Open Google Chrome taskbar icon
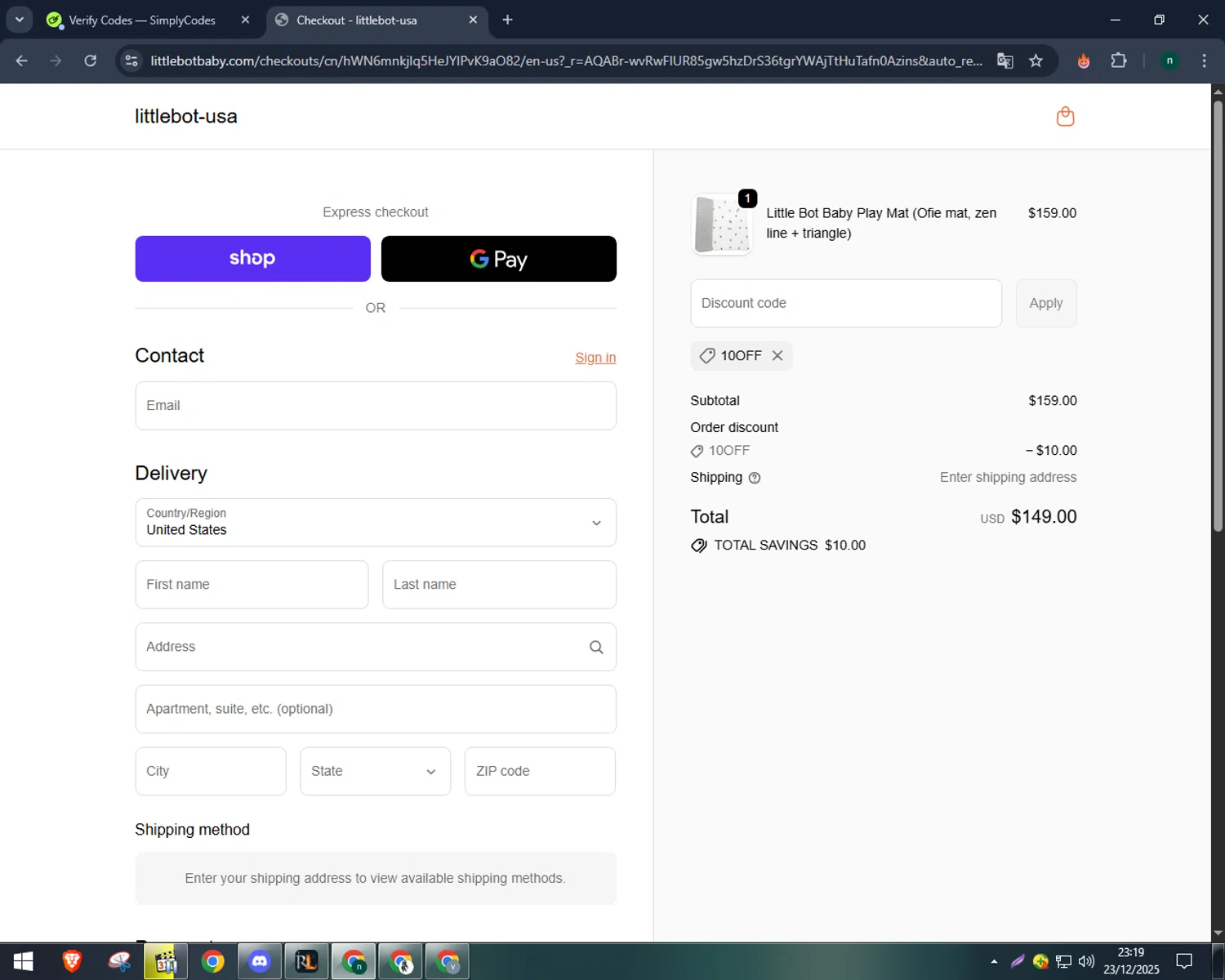1225x980 pixels. pyautogui.click(x=213, y=962)
